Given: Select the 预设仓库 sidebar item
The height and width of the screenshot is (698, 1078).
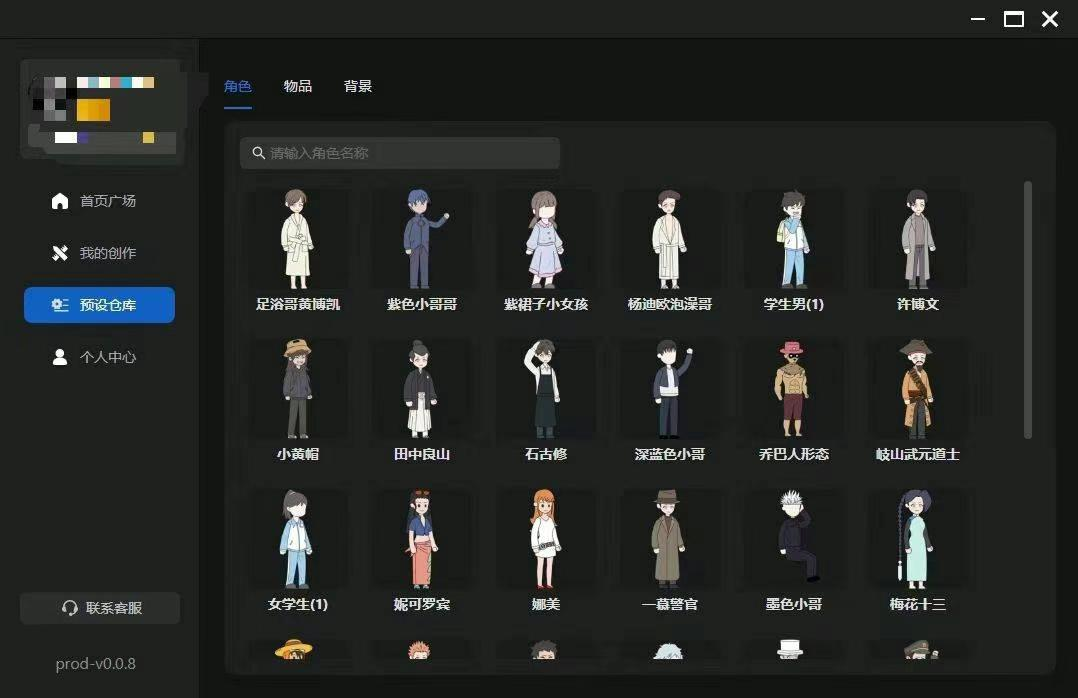Looking at the screenshot, I should click(100, 305).
